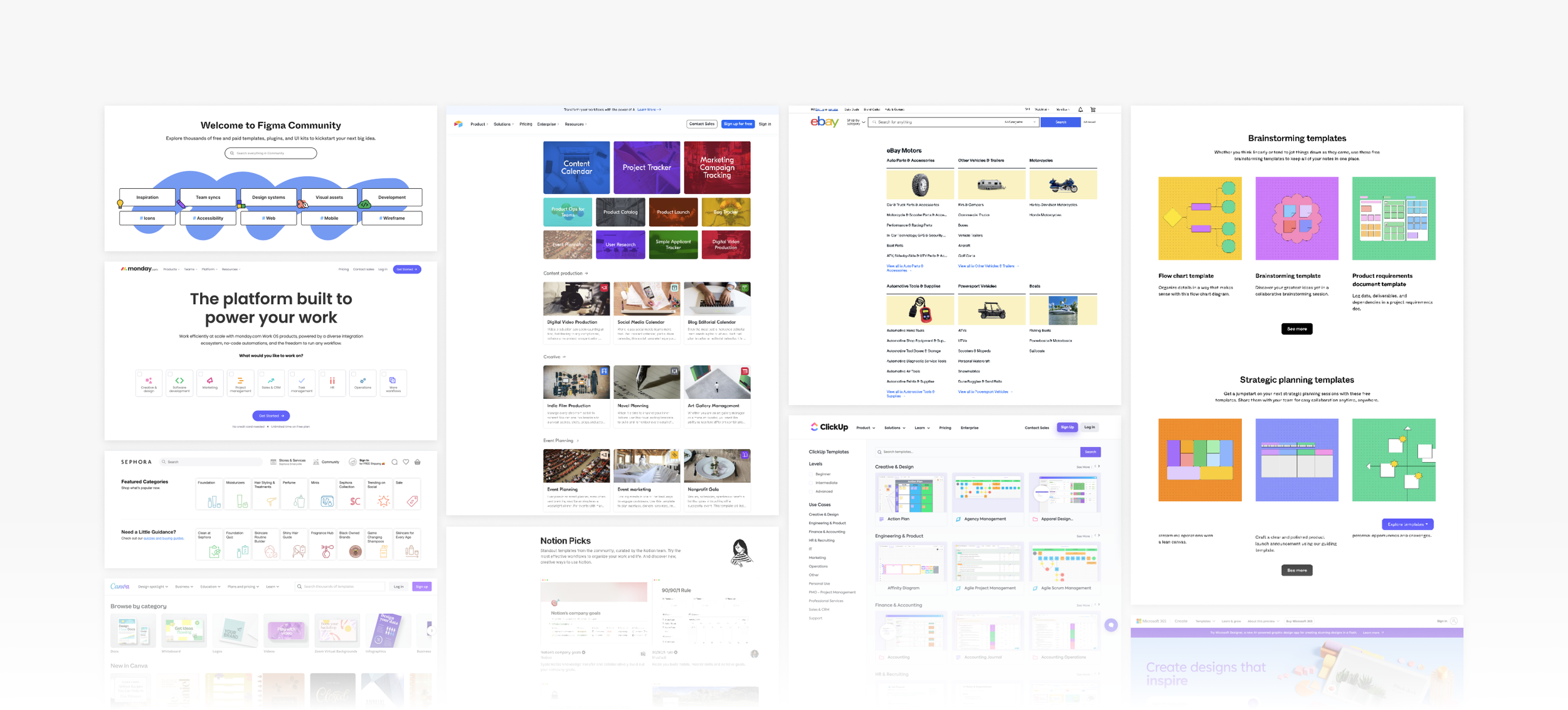Viewport: 1568px width, 710px height.
Task: Click Enterprise in the Smartsheet top navigation
Action: [x=547, y=124]
